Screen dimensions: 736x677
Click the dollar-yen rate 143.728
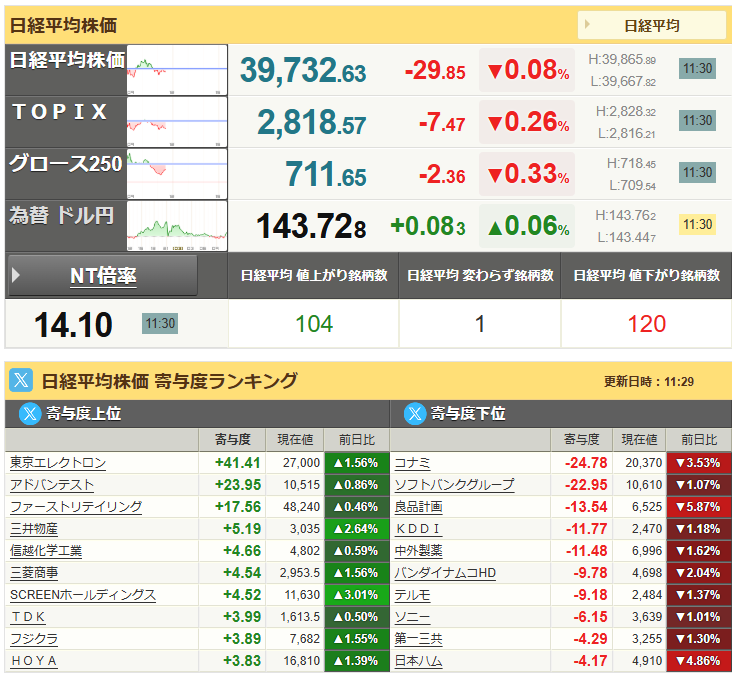[x=311, y=226]
